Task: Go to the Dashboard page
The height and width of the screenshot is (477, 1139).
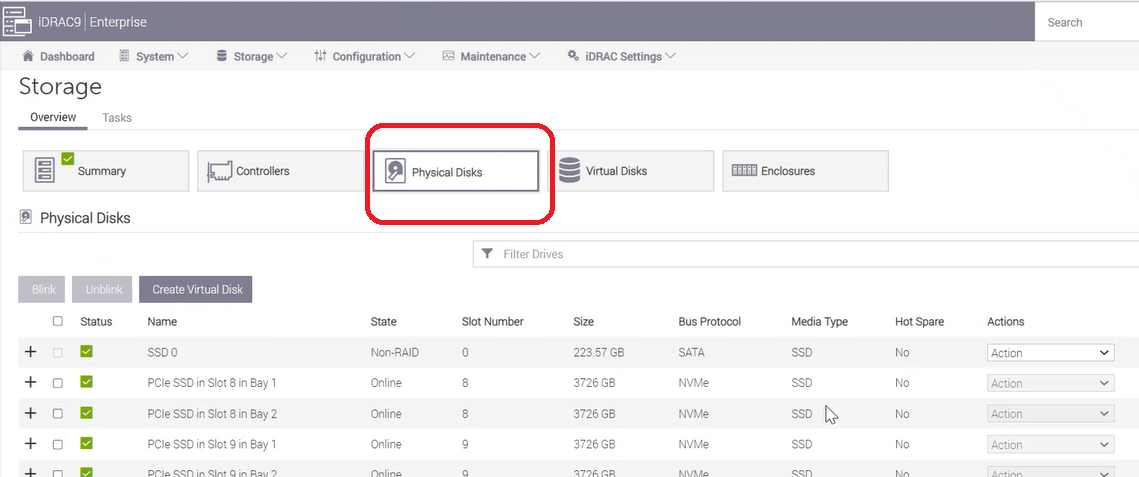Action: point(59,56)
